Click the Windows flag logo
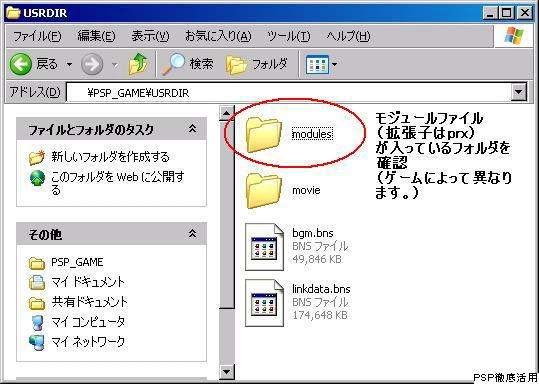This screenshot has height=384, width=539. tap(514, 36)
